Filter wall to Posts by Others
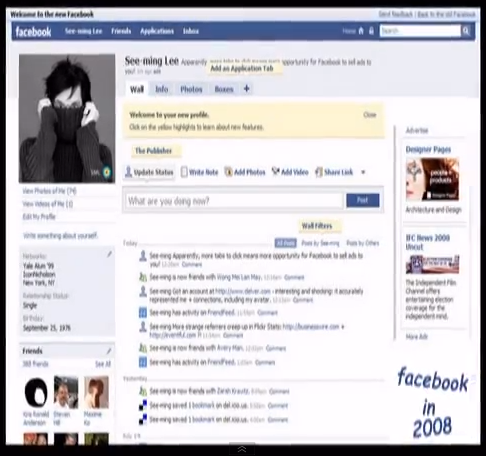The image size is (486, 456). 362,243
